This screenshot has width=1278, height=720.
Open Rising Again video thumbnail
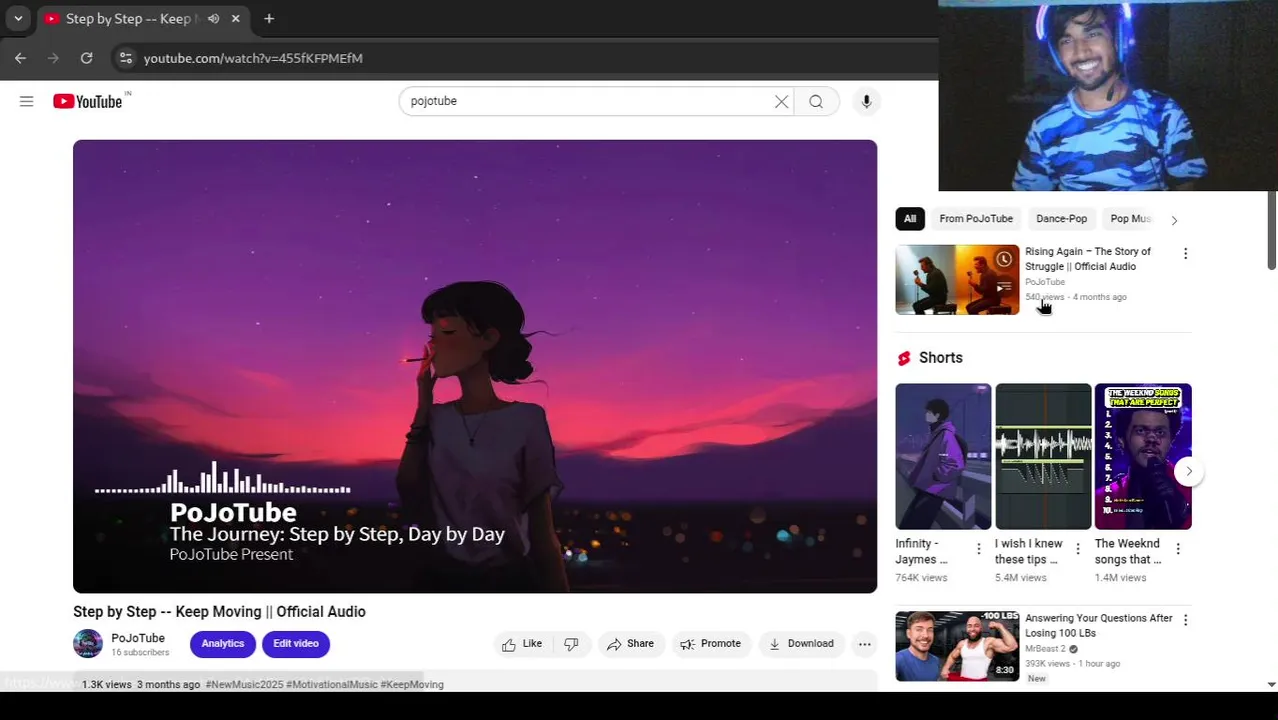957,280
